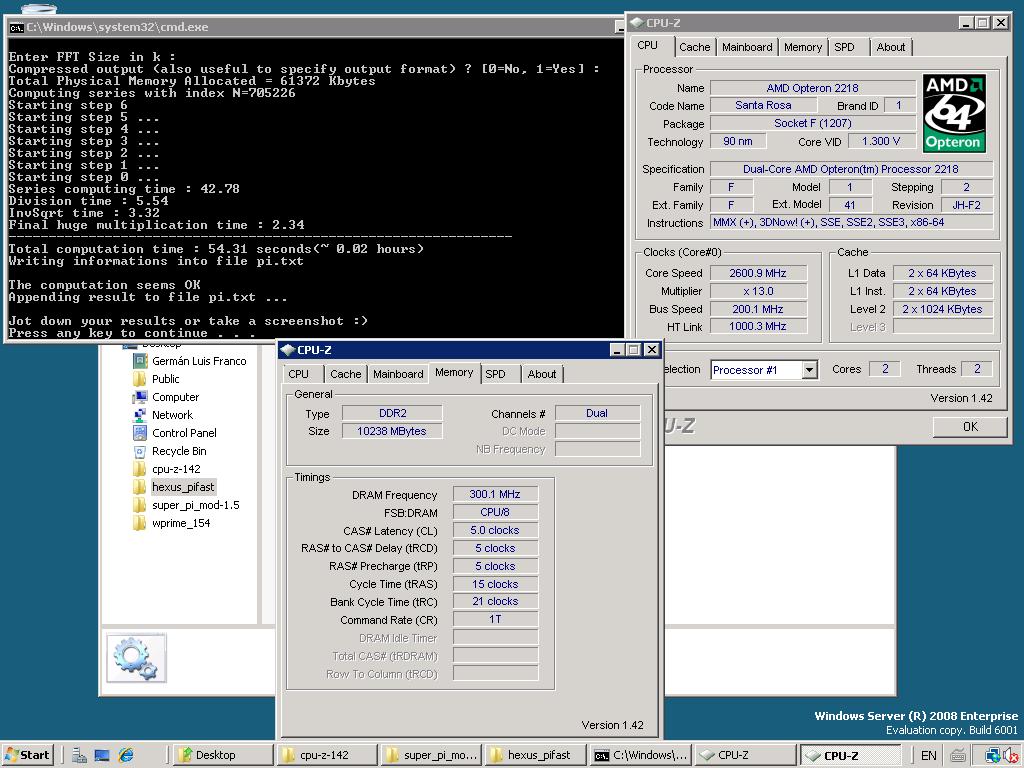Click the JH-F2 revision value
This screenshot has height=768, width=1024.
click(967, 204)
